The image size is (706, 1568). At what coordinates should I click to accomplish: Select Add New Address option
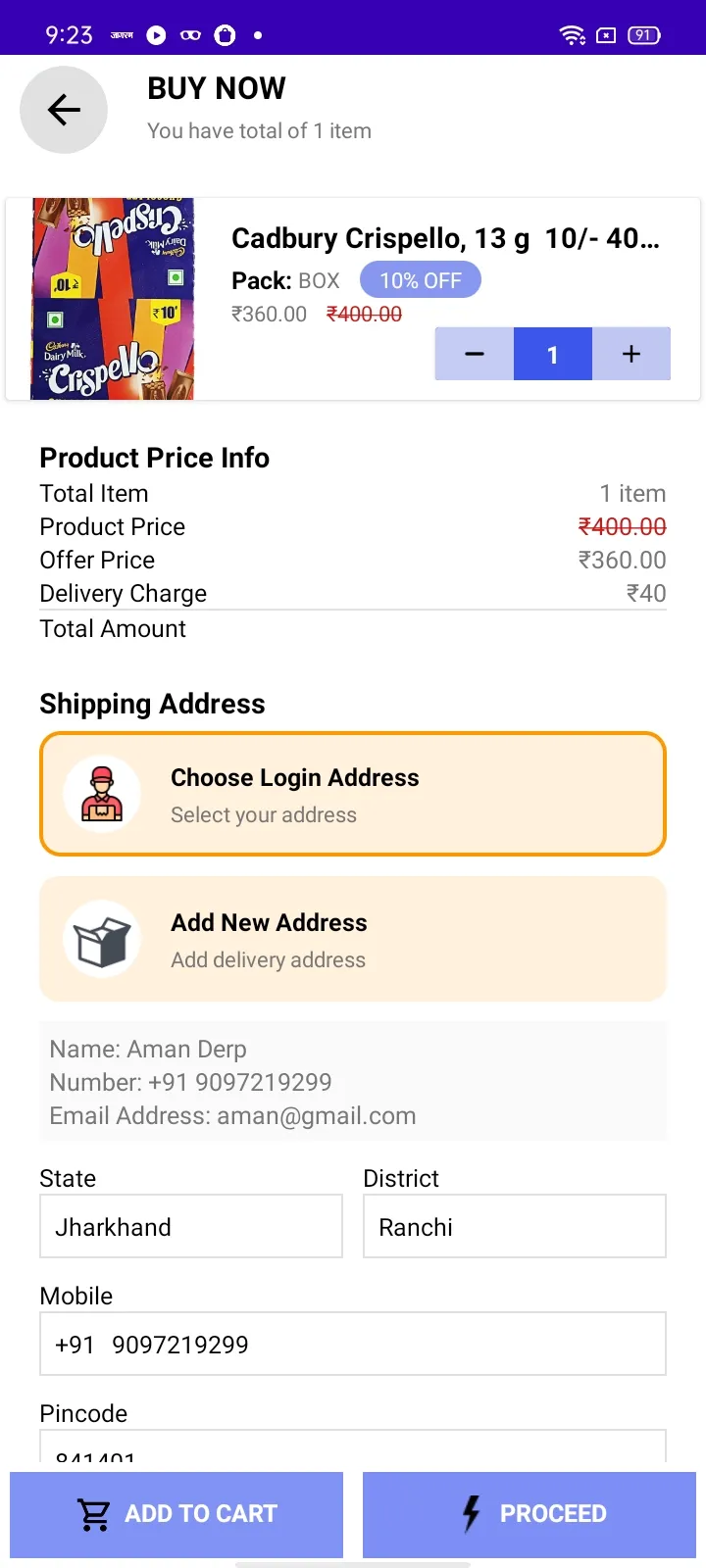click(x=353, y=939)
